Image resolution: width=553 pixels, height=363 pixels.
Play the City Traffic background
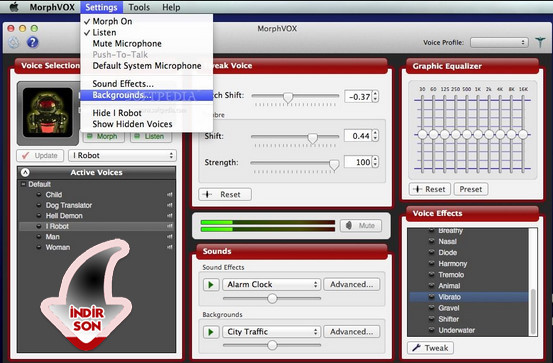tap(211, 332)
